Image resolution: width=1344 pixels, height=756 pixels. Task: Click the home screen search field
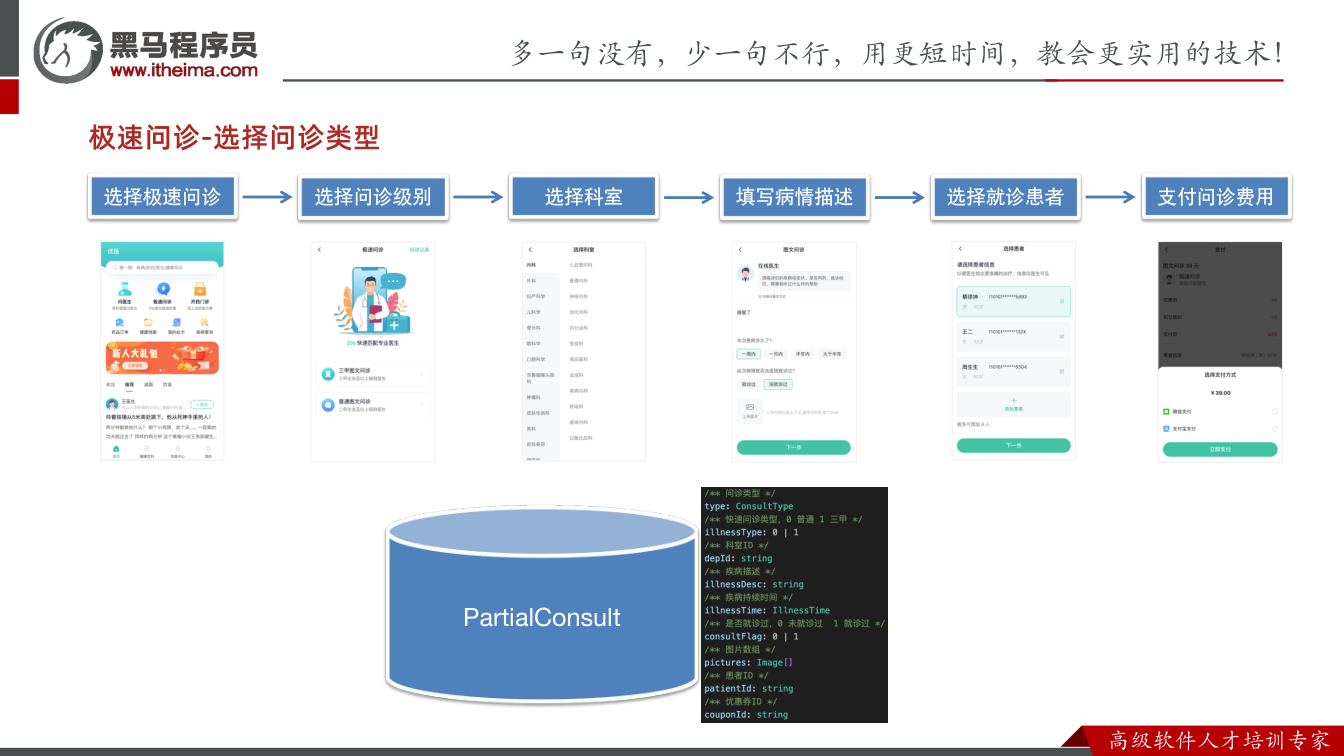(162, 267)
